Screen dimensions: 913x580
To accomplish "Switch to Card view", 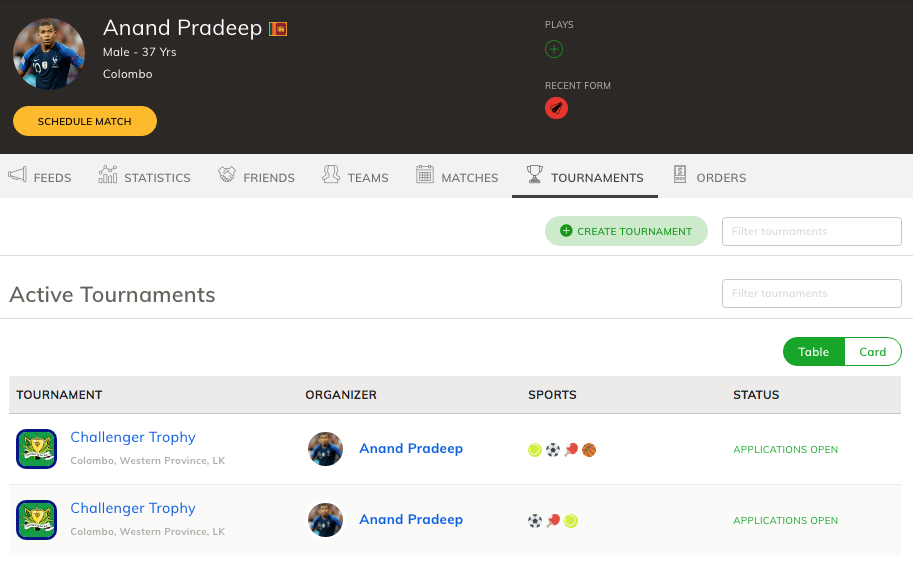I will coord(872,352).
